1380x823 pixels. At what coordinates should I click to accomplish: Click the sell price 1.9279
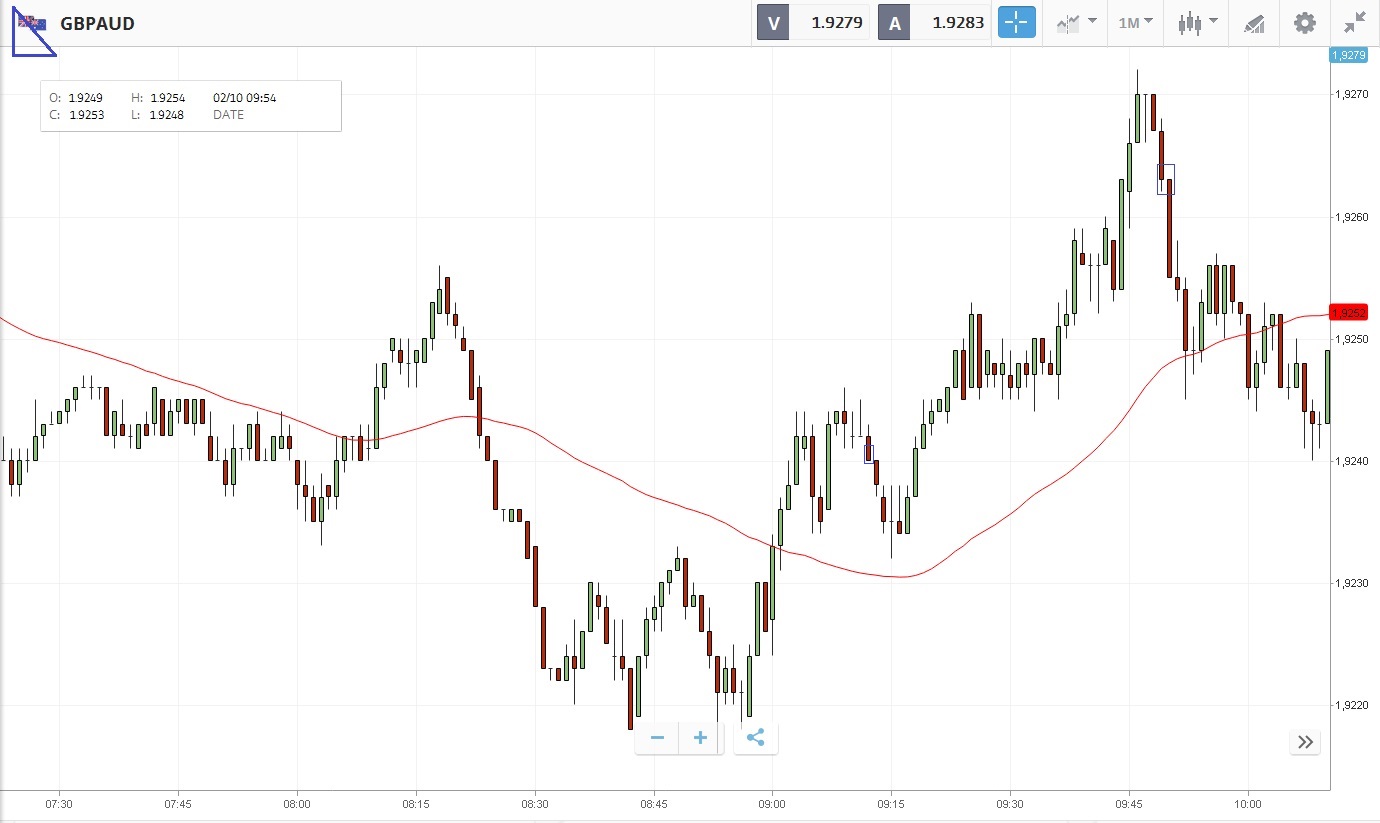tap(836, 23)
